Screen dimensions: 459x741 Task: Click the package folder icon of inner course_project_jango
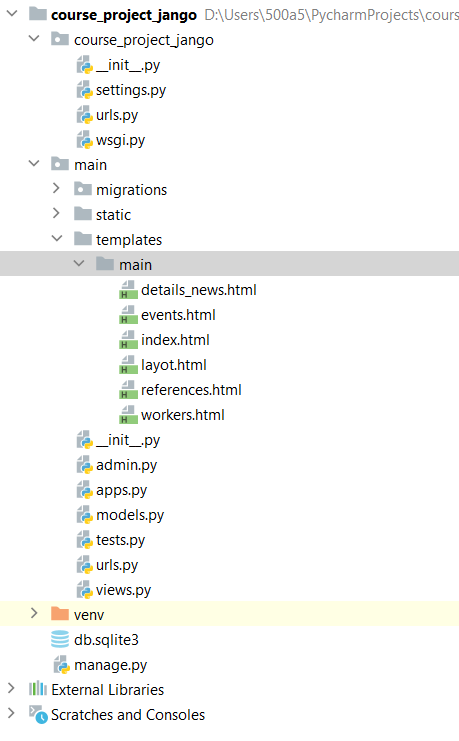60,39
